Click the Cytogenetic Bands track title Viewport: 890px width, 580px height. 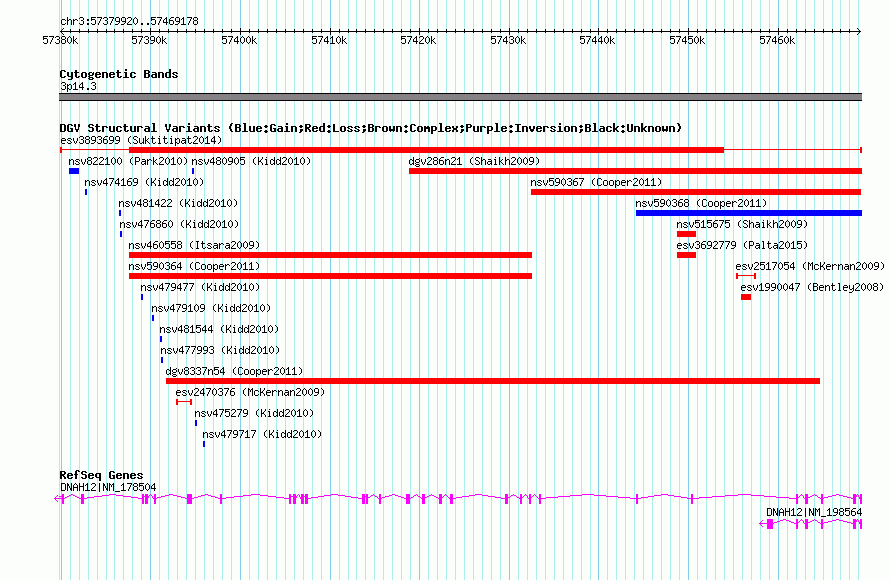(x=119, y=74)
